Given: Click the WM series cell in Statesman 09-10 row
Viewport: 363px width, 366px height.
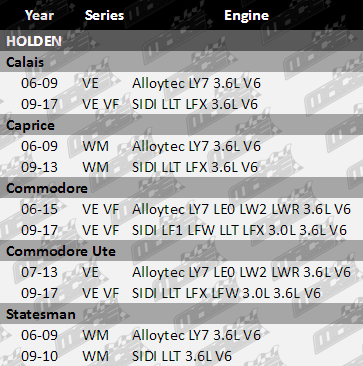Looking at the screenshot, I should pos(95,356).
